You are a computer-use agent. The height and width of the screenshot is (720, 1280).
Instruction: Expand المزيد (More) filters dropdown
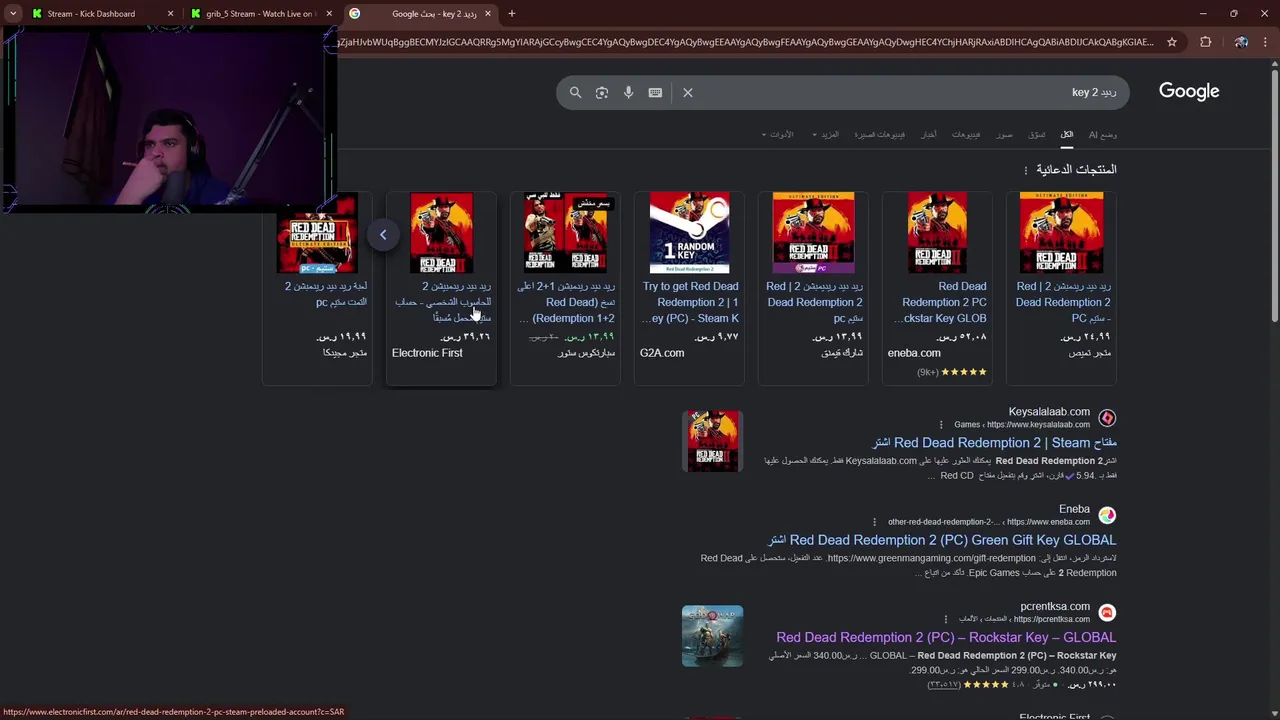coord(825,134)
